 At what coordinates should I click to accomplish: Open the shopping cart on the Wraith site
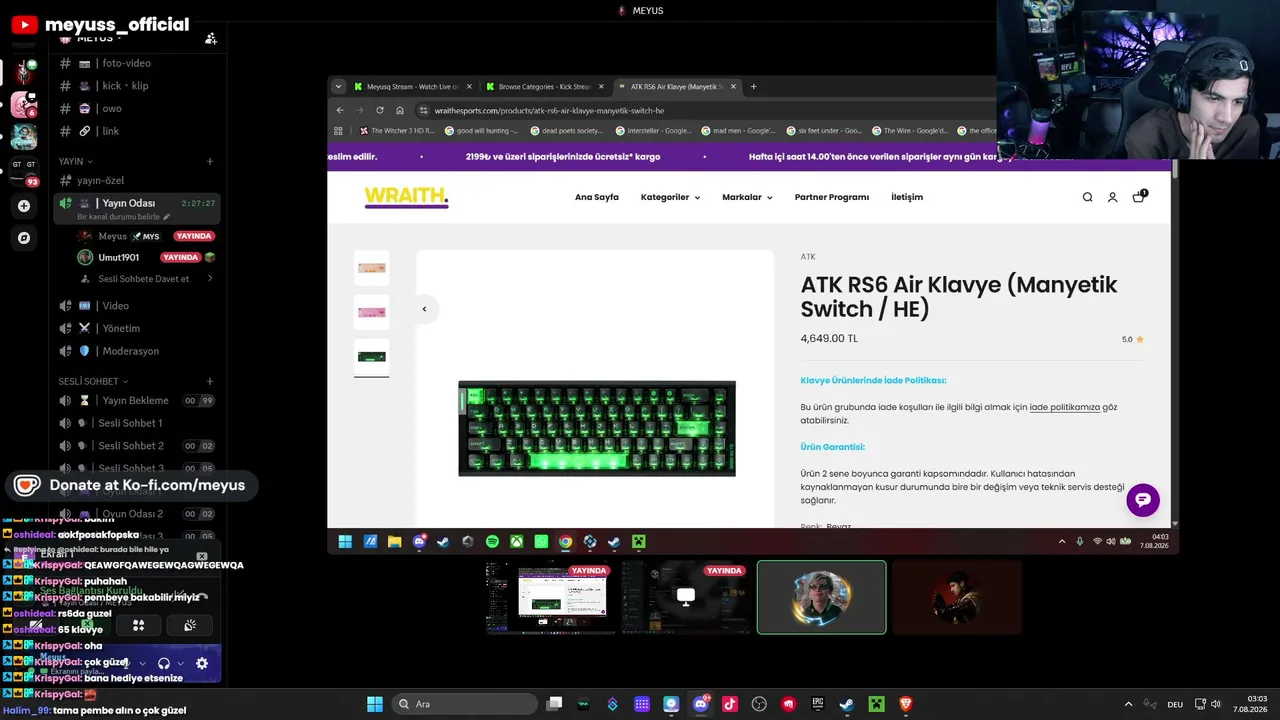click(x=1138, y=197)
